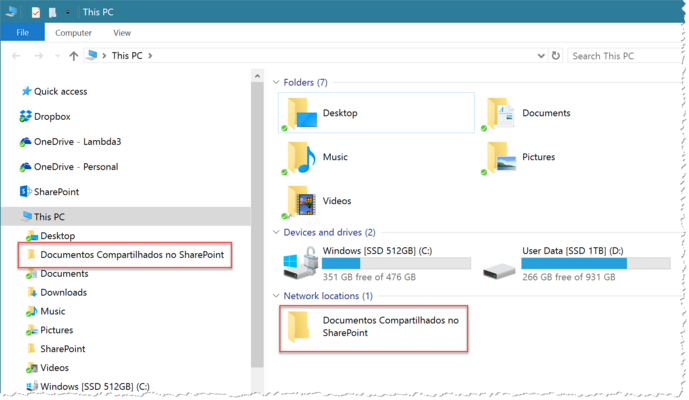Image resolution: width=689 pixels, height=400 pixels.
Task: Open the File menu
Action: pyautogui.click(x=22, y=33)
